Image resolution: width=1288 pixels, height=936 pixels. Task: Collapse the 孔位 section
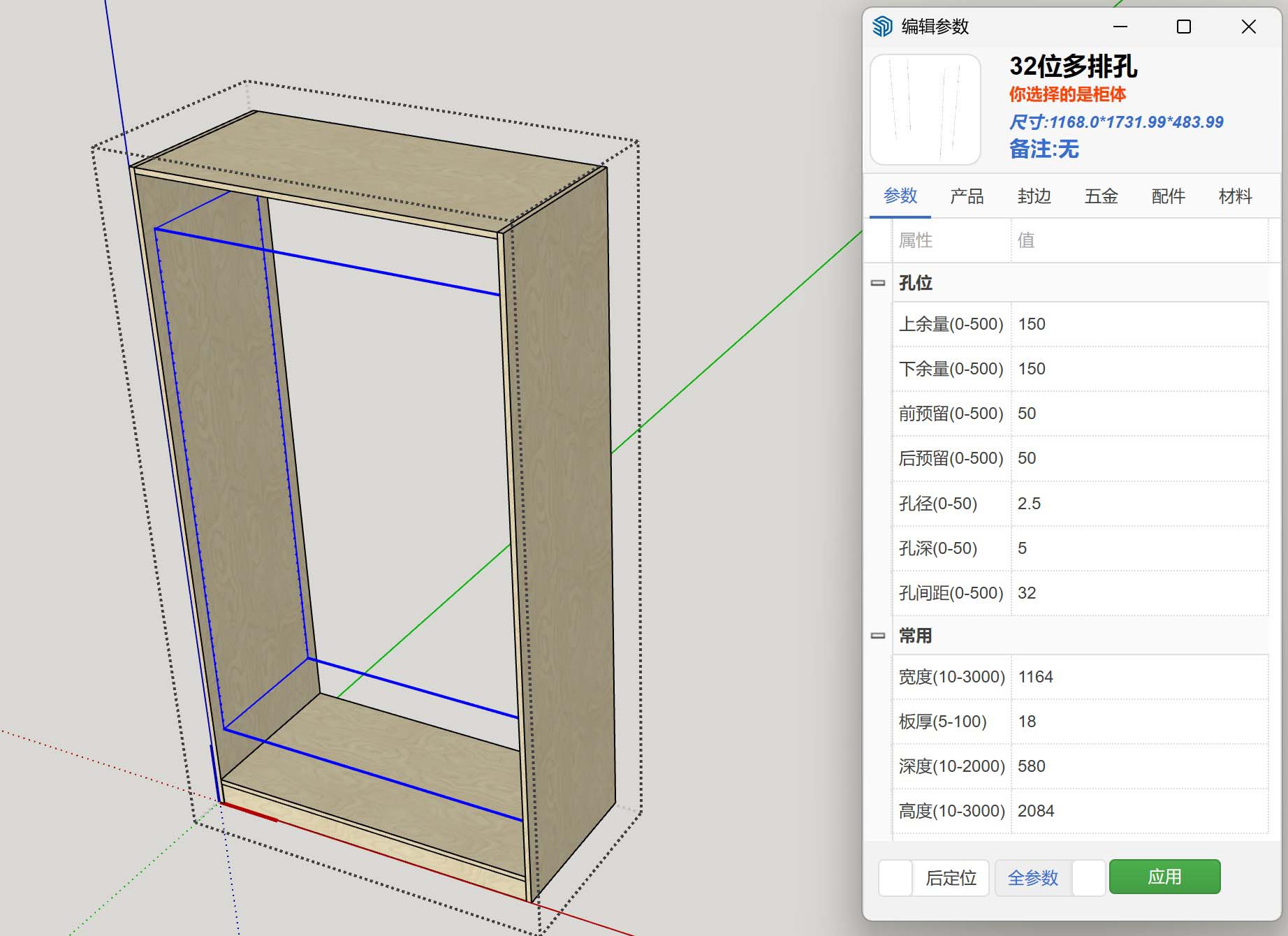pyautogui.click(x=877, y=282)
